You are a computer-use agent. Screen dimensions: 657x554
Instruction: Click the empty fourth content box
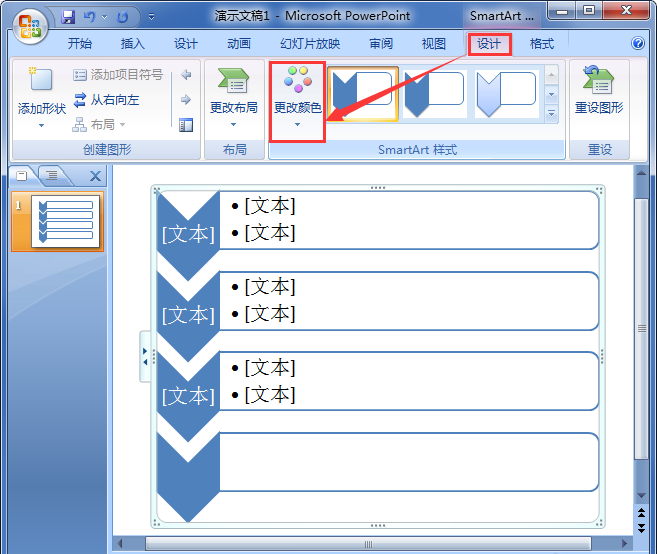click(409, 462)
